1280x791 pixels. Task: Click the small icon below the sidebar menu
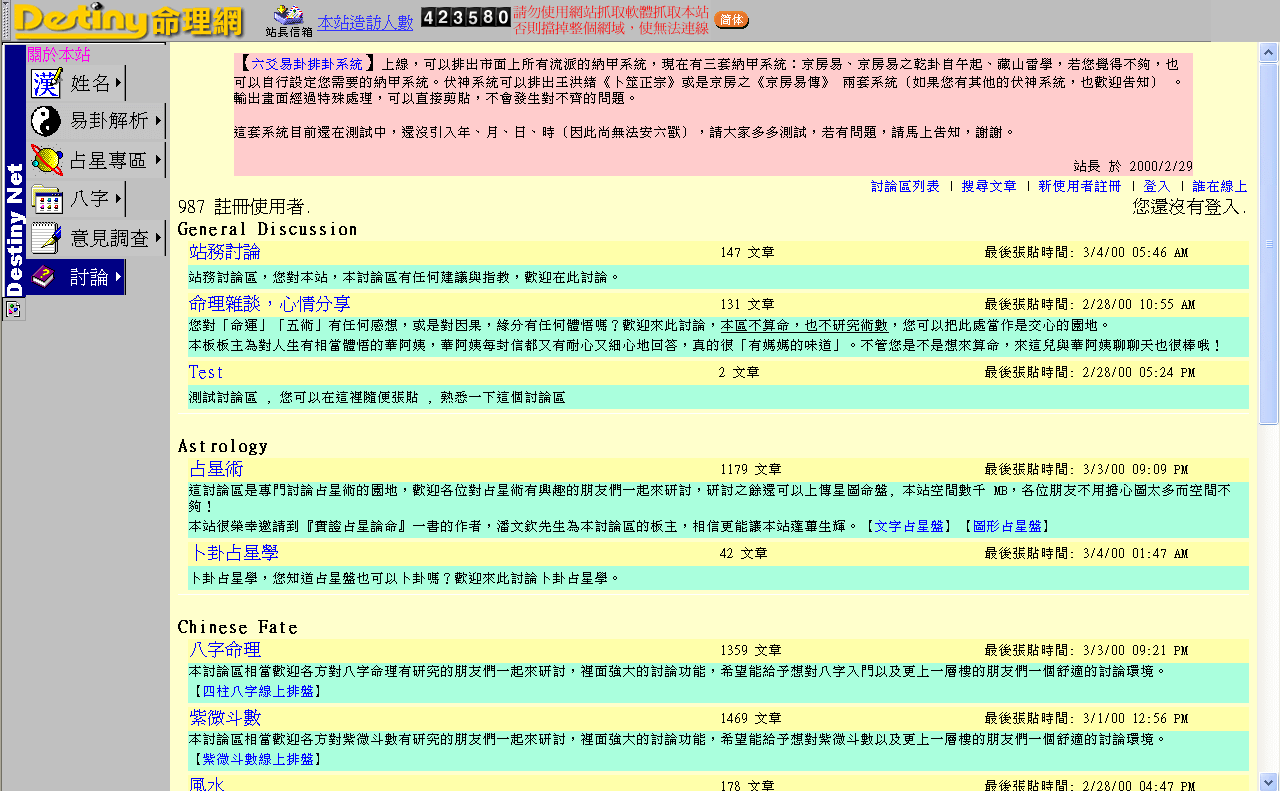click(12, 311)
